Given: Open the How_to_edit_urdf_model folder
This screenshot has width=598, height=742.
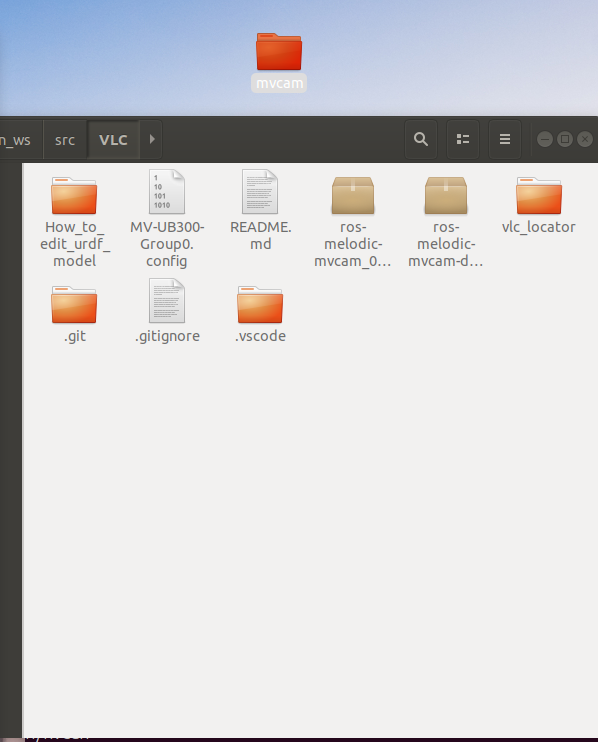Looking at the screenshot, I should (x=74, y=195).
